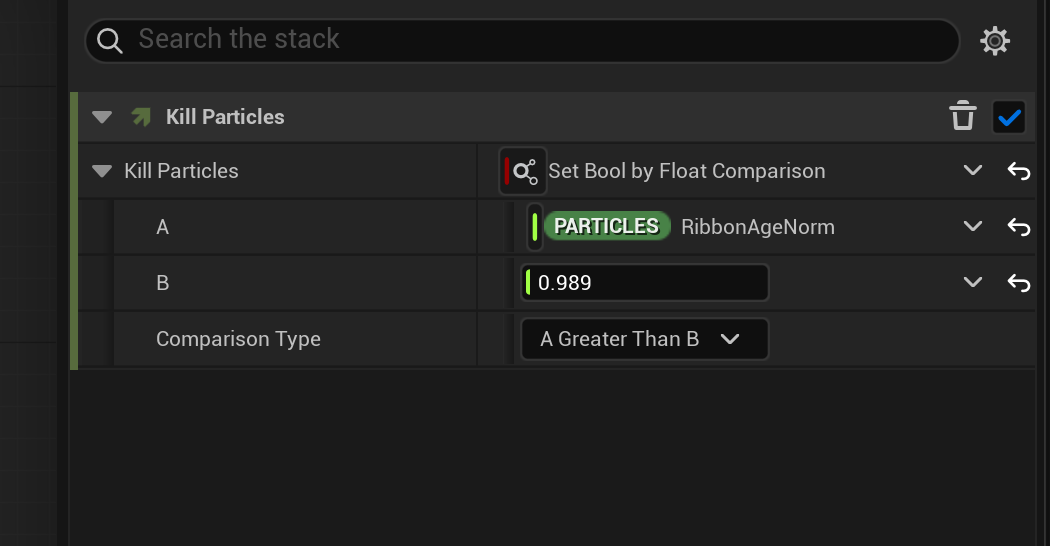The width and height of the screenshot is (1050, 546).
Task: Reset the Kill Particles input to default
Action: coord(1018,171)
